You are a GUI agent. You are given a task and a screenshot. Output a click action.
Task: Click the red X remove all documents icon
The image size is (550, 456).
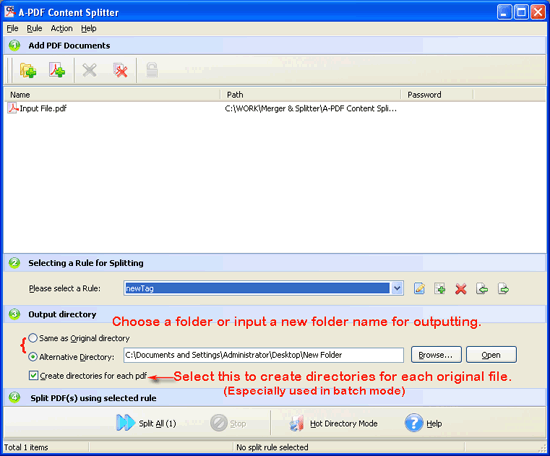tap(121, 71)
